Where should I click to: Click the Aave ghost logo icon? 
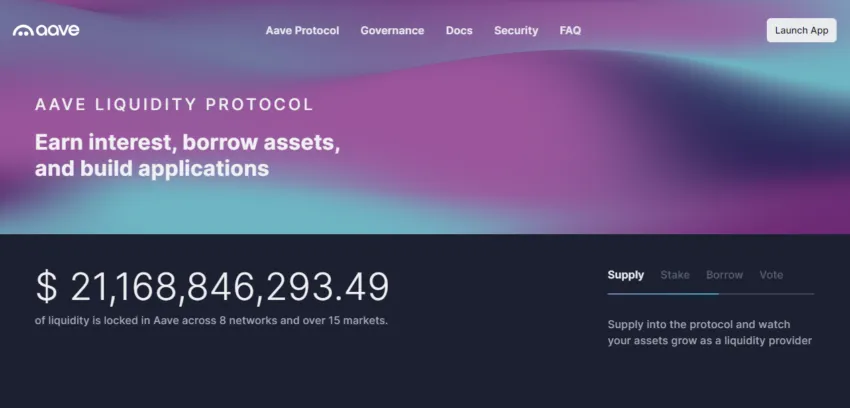coord(22,31)
